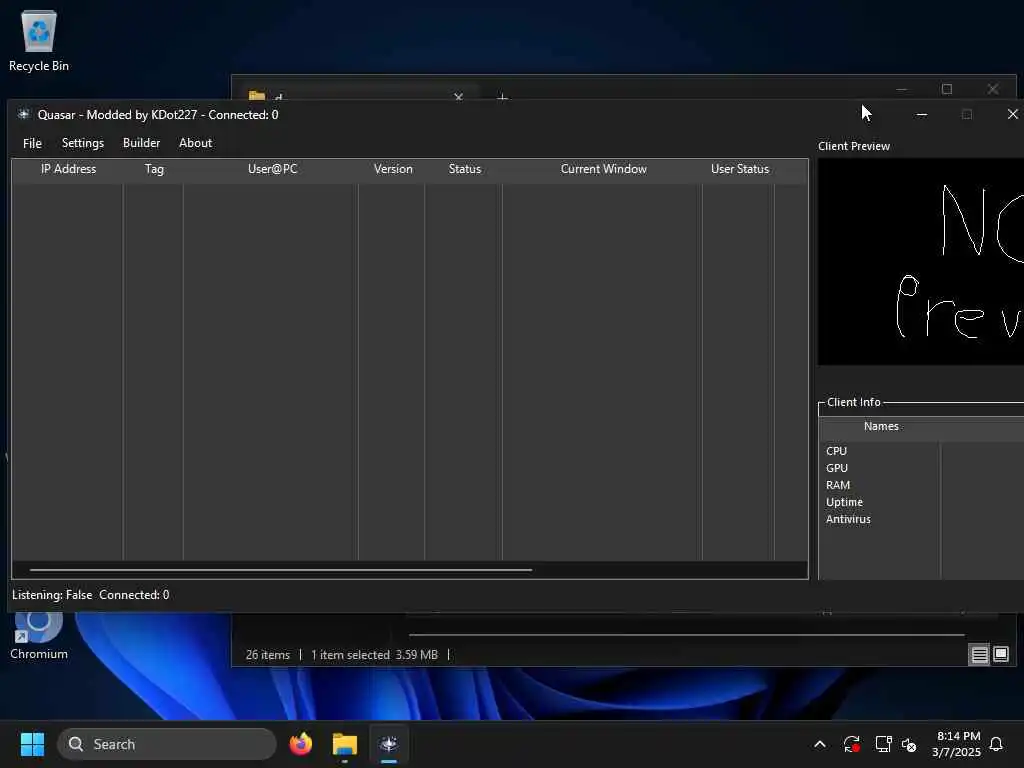The image size is (1024, 768).
Task: Minimize the Quasar window
Action: tap(921, 114)
